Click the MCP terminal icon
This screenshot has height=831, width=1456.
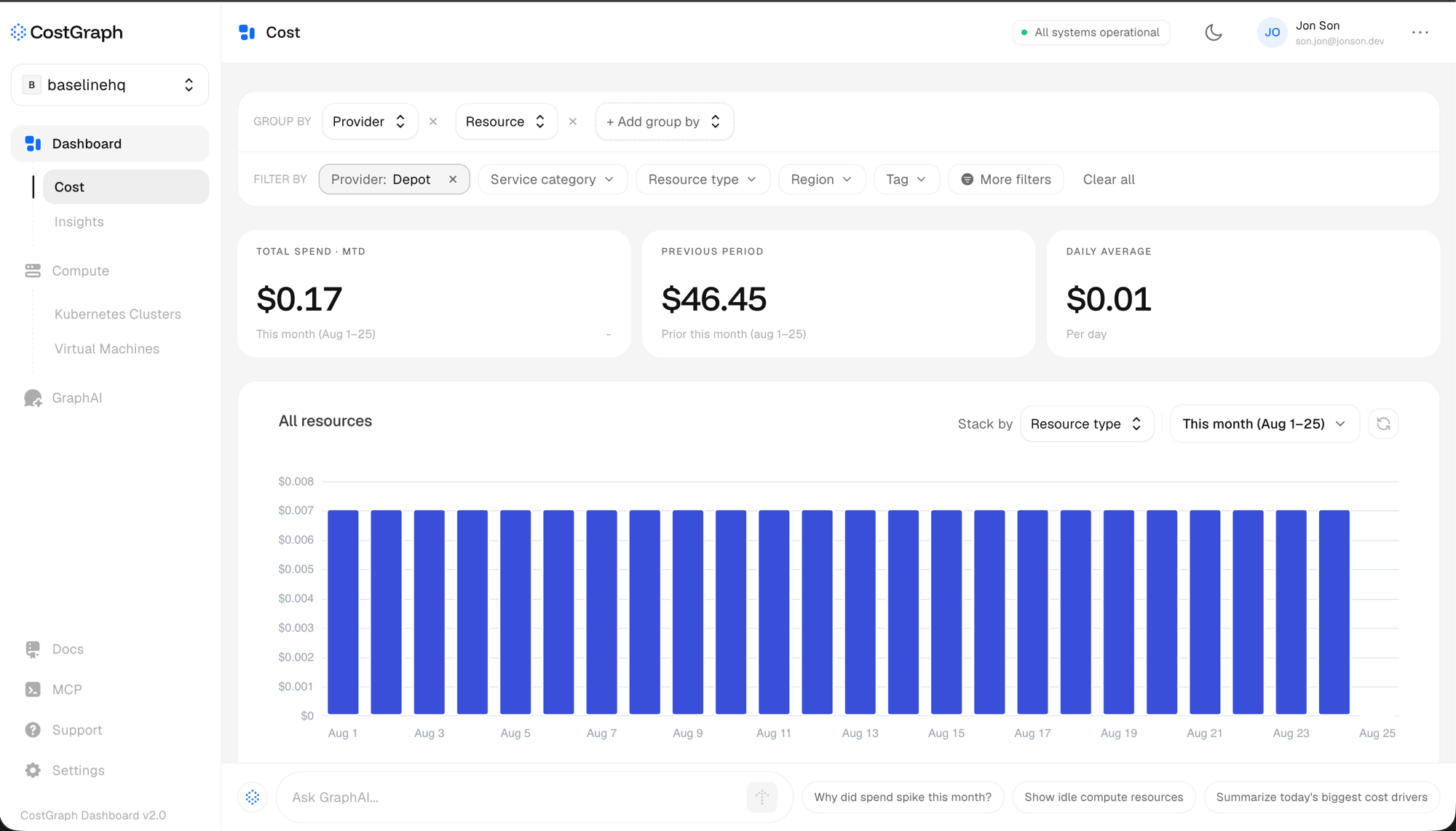(x=33, y=689)
